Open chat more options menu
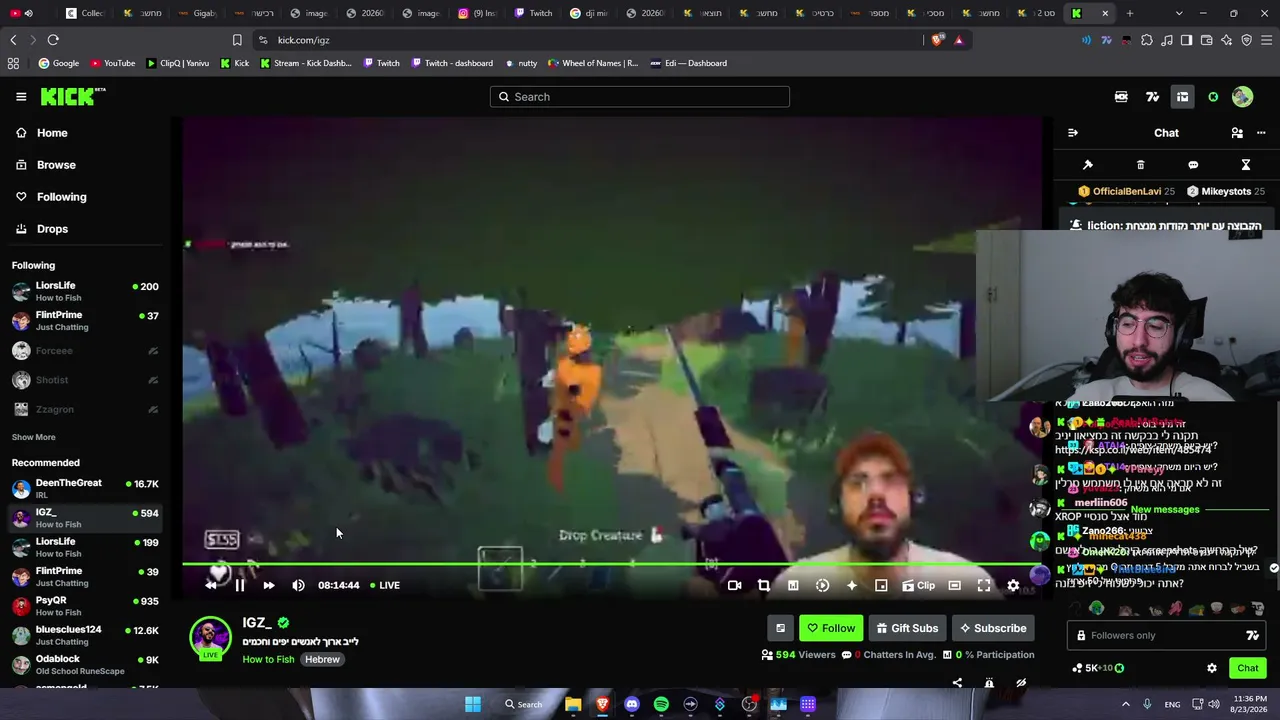 [x=1261, y=133]
